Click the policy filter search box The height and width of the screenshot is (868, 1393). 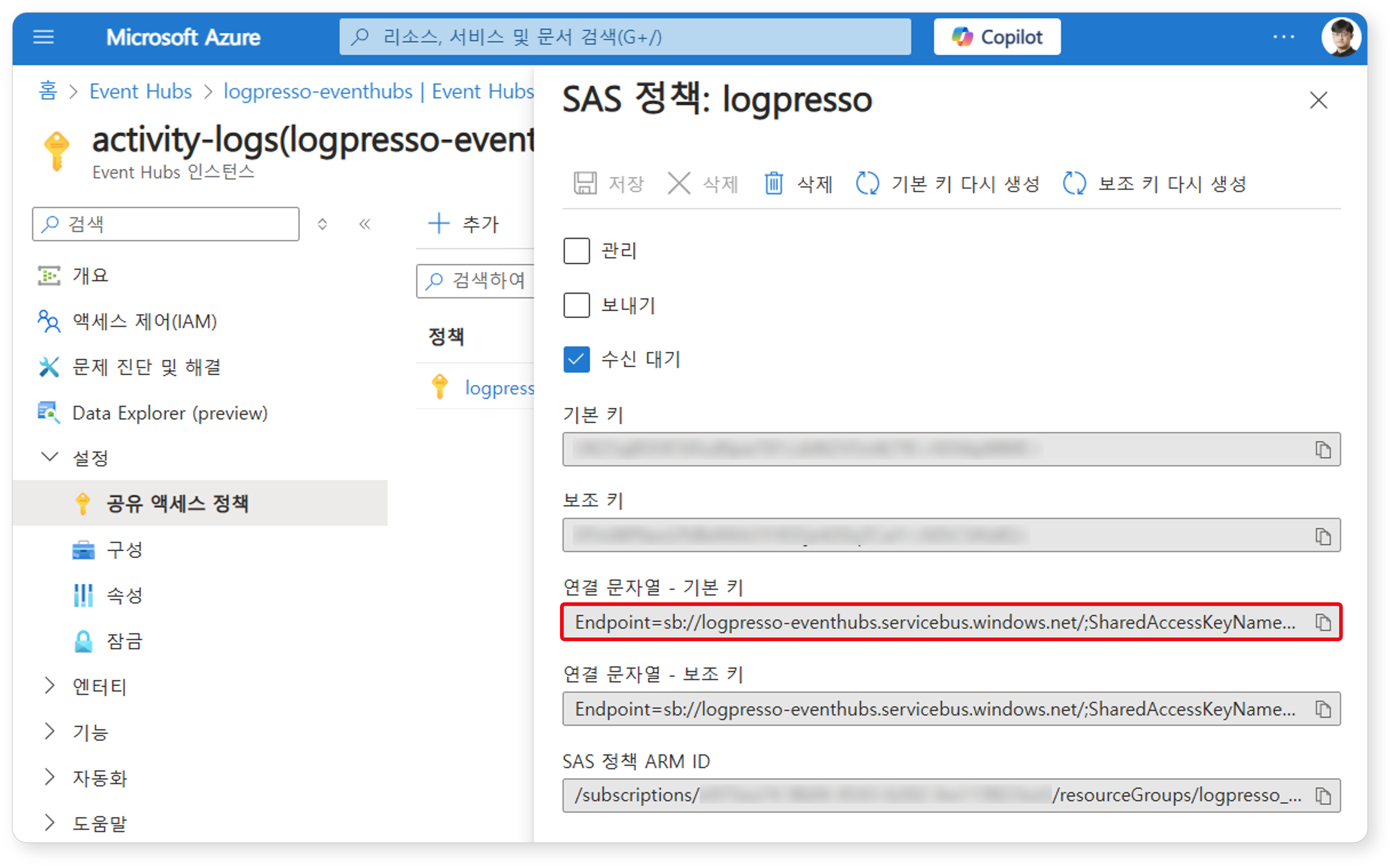coord(476,281)
